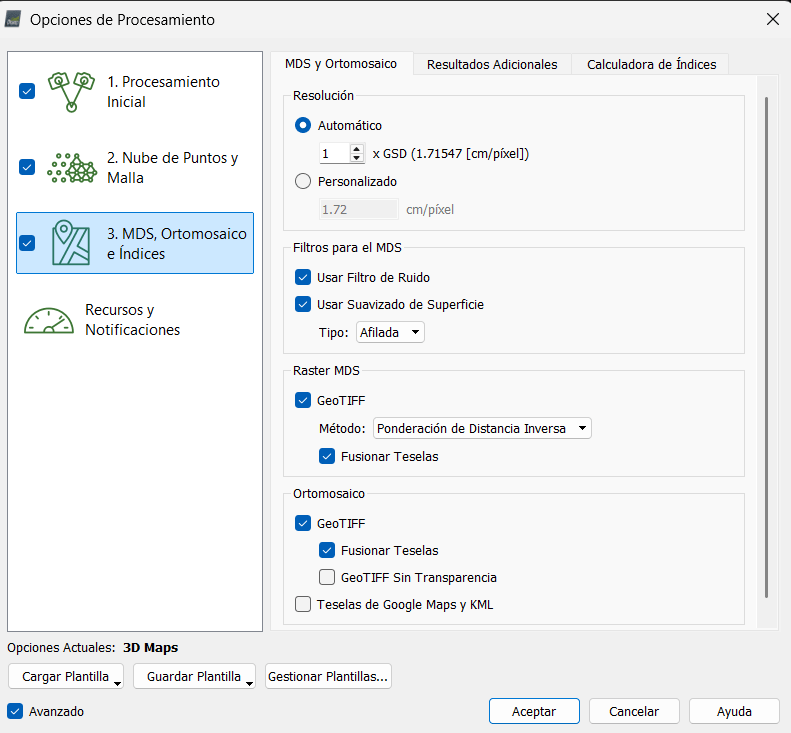Image resolution: width=791 pixels, height=733 pixels.
Task: Open Recursos y Notificaciones gauge icon
Action: point(50,320)
